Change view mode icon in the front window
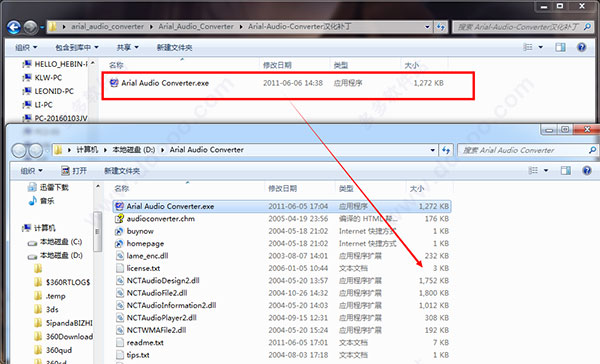 [533, 170]
